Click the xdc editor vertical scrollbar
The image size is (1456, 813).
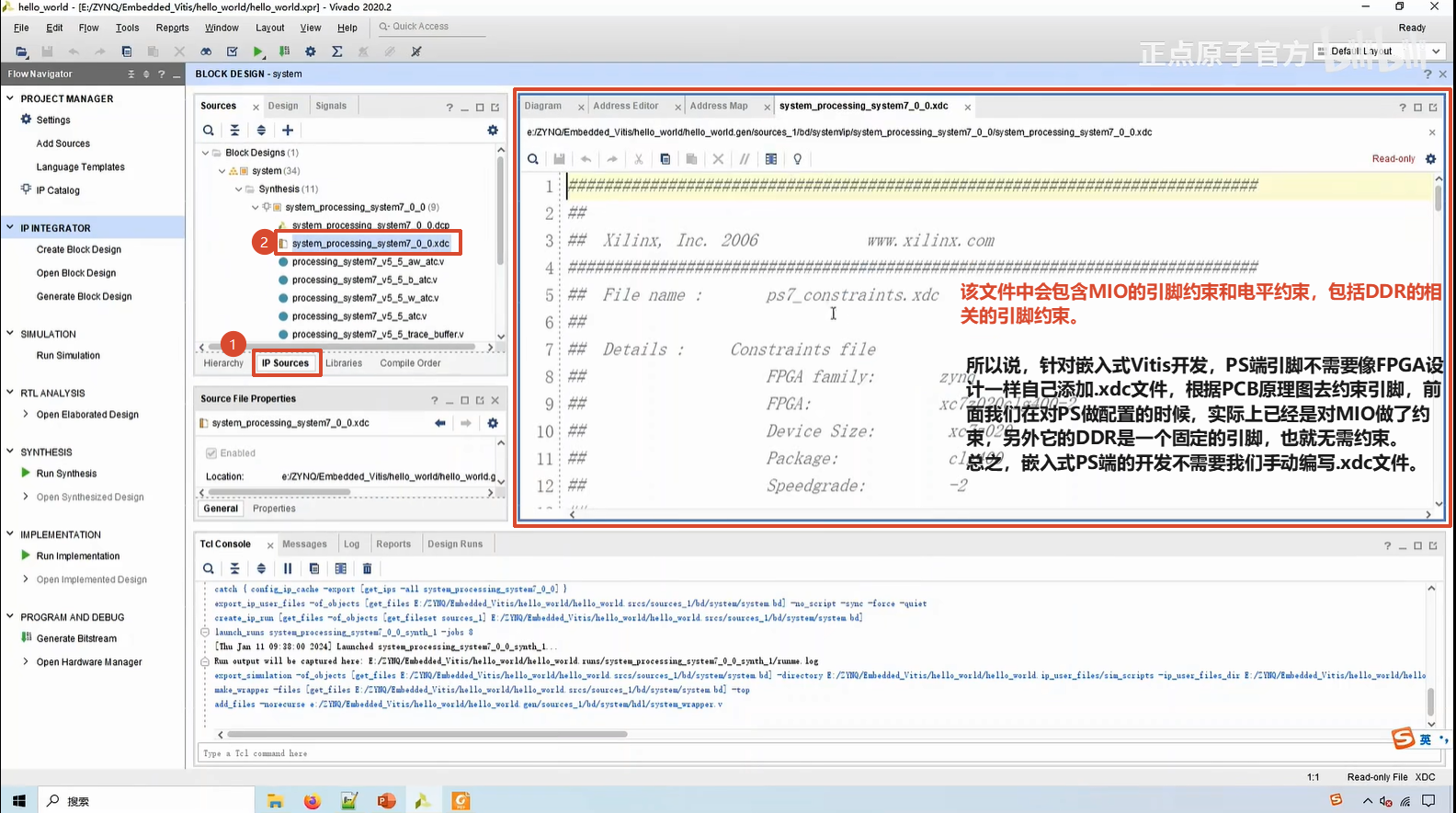click(1438, 198)
